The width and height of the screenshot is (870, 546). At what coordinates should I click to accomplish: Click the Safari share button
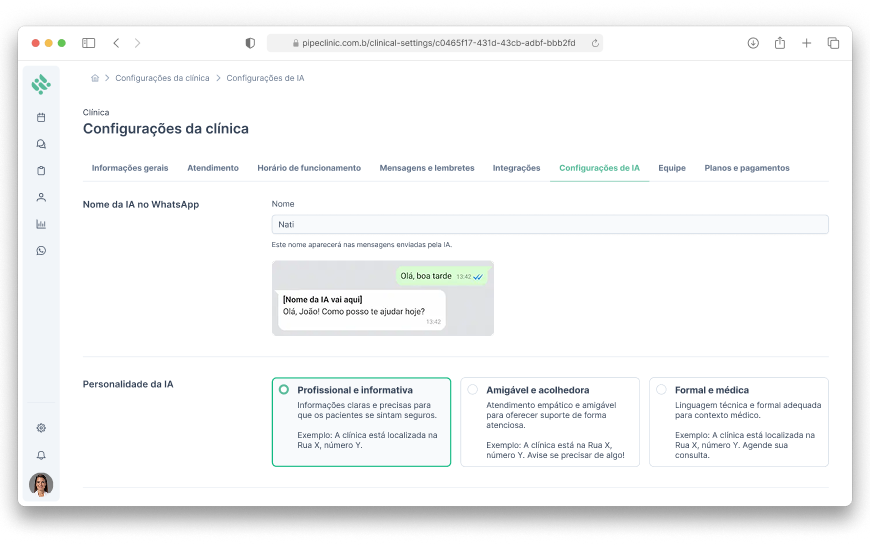click(x=780, y=43)
